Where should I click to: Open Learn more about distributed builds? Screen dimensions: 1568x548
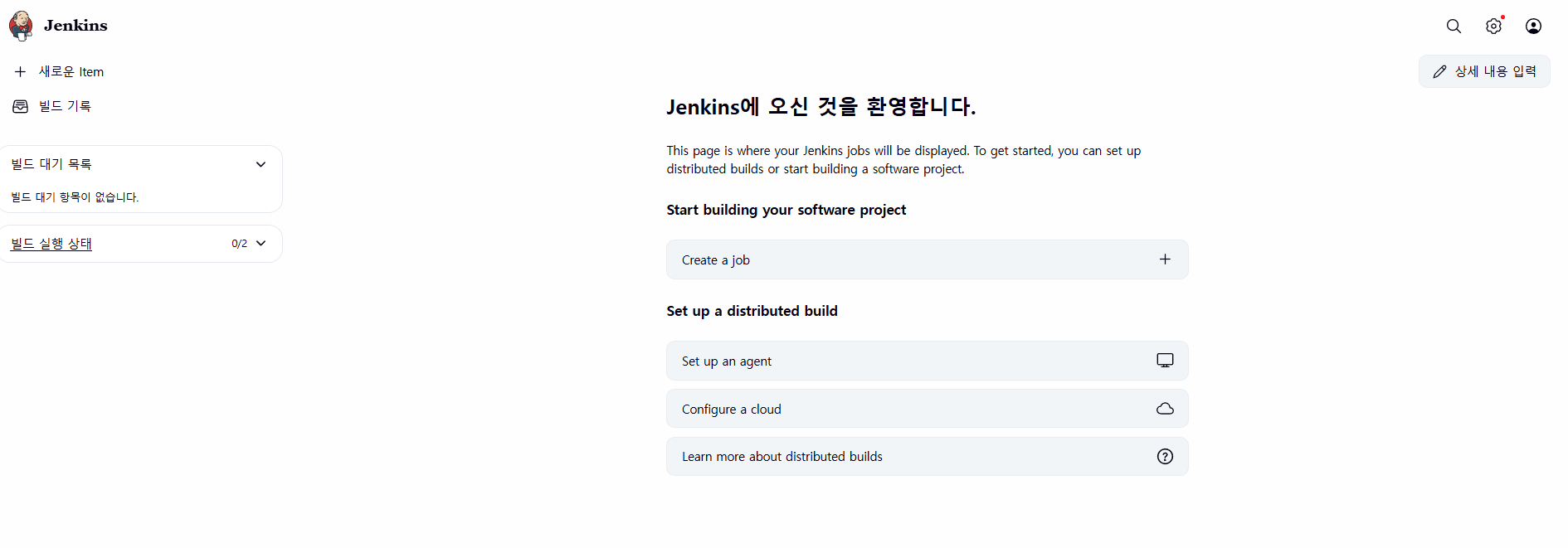pos(782,457)
